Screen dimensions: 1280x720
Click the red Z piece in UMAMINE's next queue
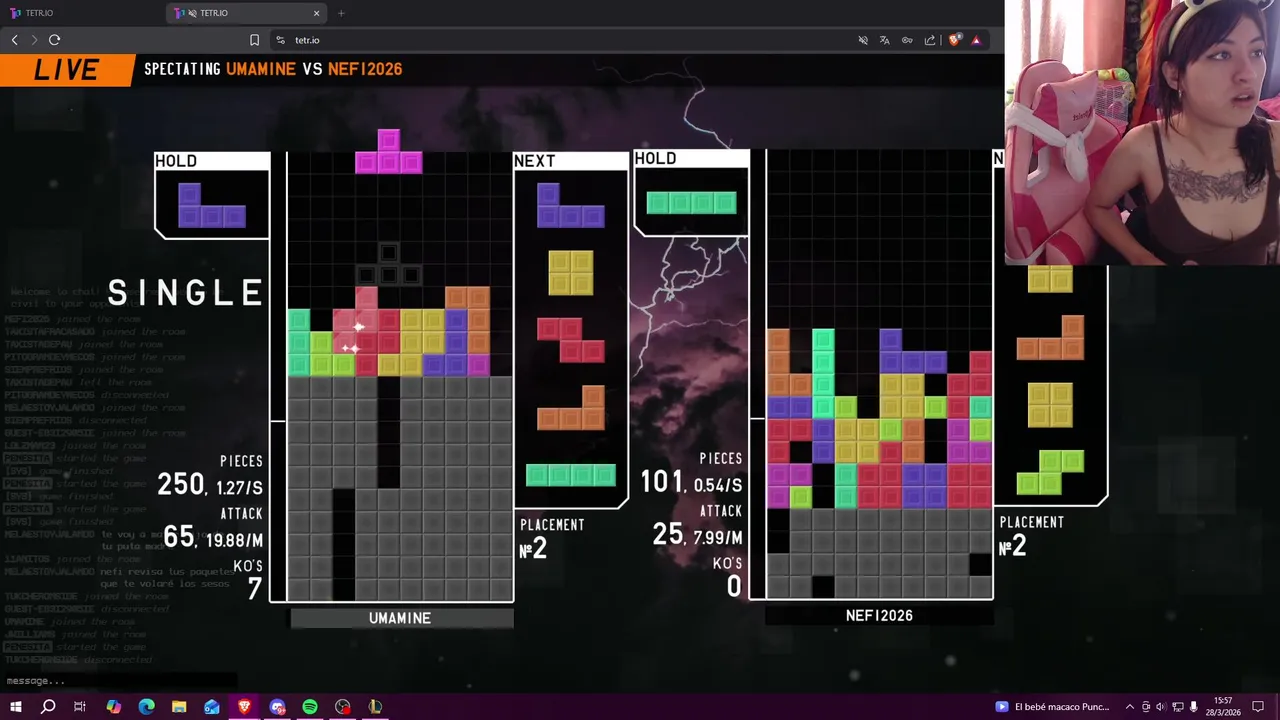570,340
